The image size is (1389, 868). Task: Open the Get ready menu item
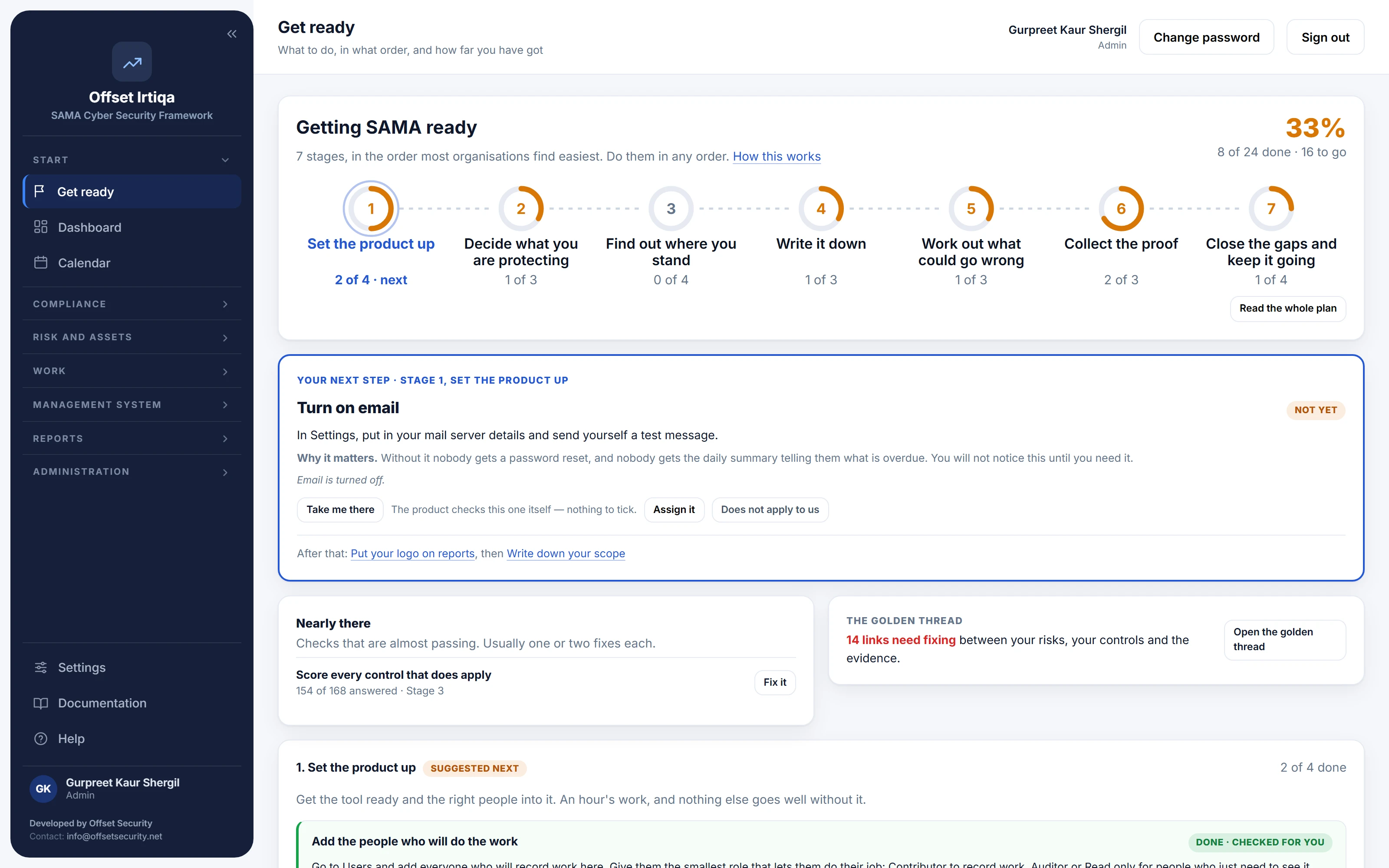click(132, 192)
